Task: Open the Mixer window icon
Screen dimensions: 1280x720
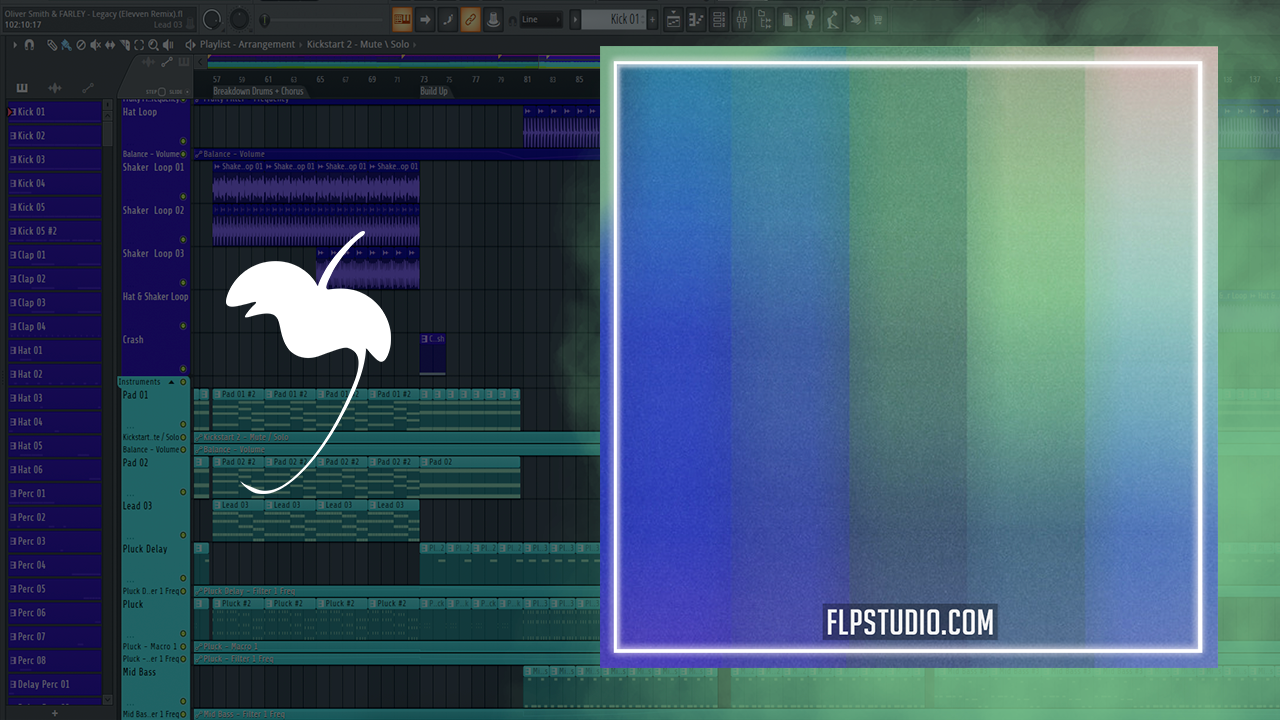Action: point(742,19)
